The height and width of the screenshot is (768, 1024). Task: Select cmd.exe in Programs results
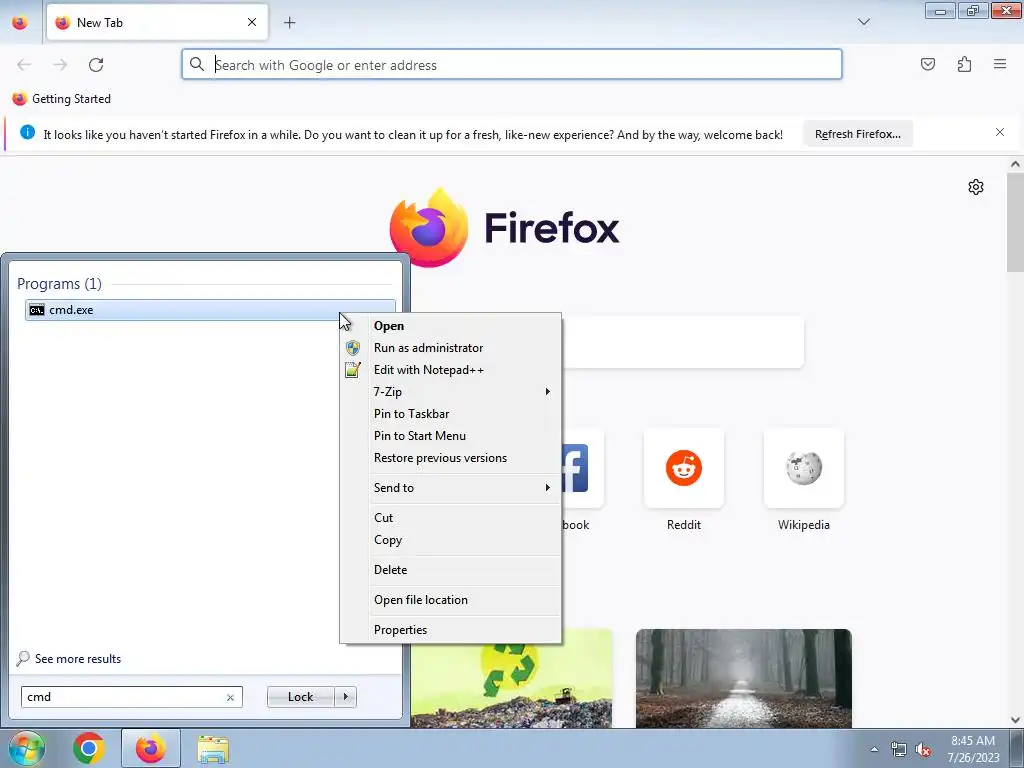[x=210, y=310]
